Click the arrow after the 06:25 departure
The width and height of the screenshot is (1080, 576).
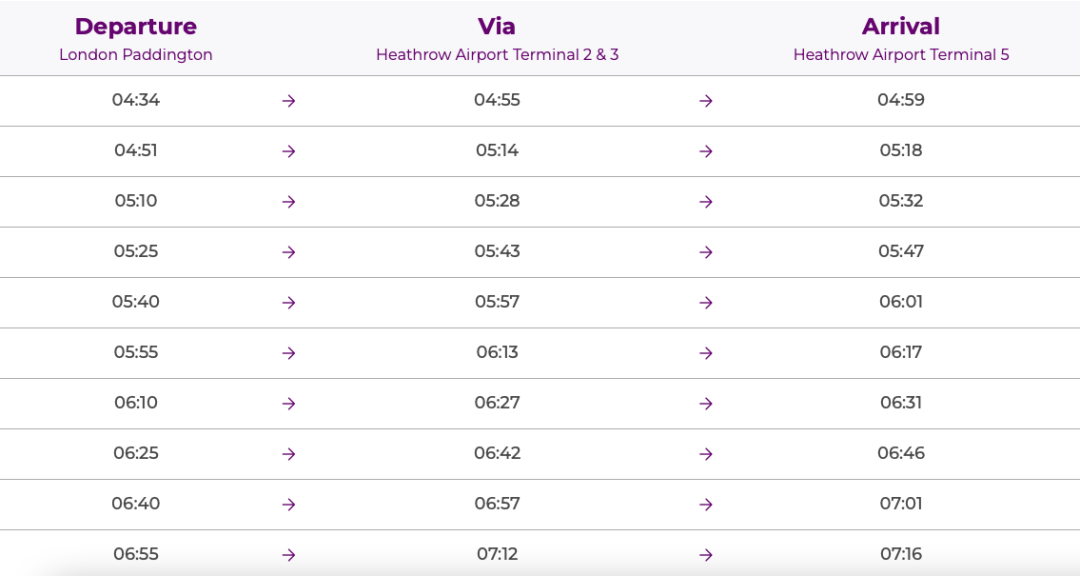tap(289, 454)
